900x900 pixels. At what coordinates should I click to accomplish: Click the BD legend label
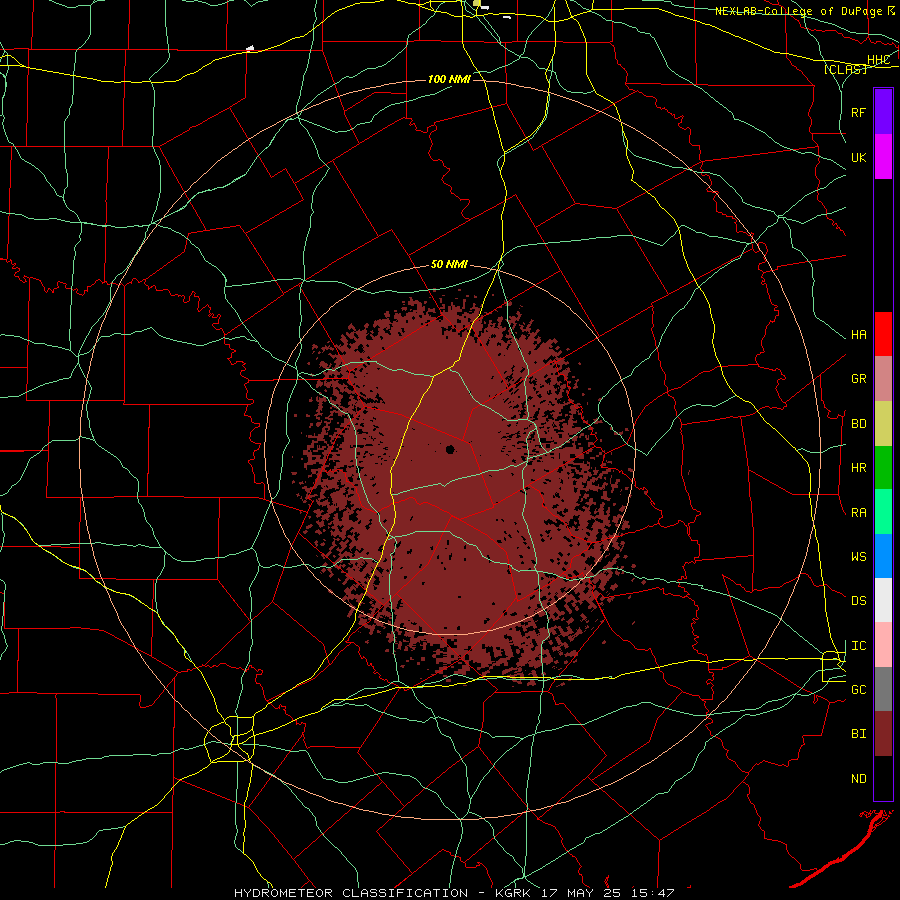[859, 424]
